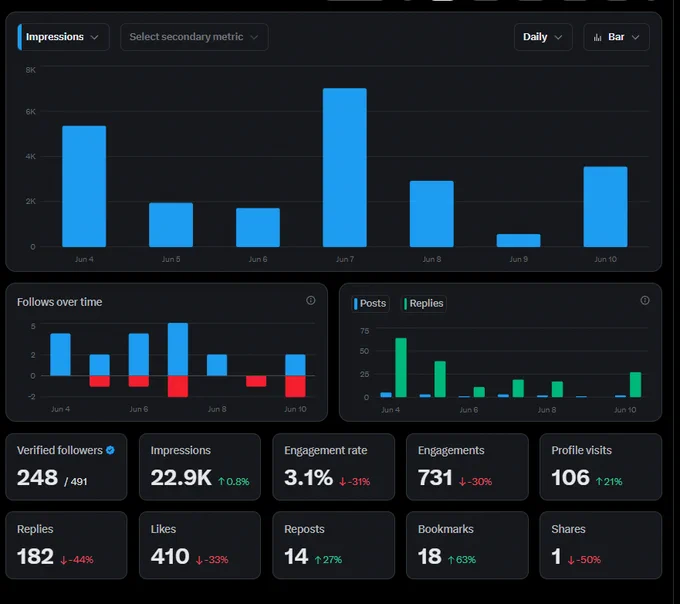This screenshot has height=604, width=680.
Task: Click the Profile visits 106 card
Action: click(x=601, y=467)
